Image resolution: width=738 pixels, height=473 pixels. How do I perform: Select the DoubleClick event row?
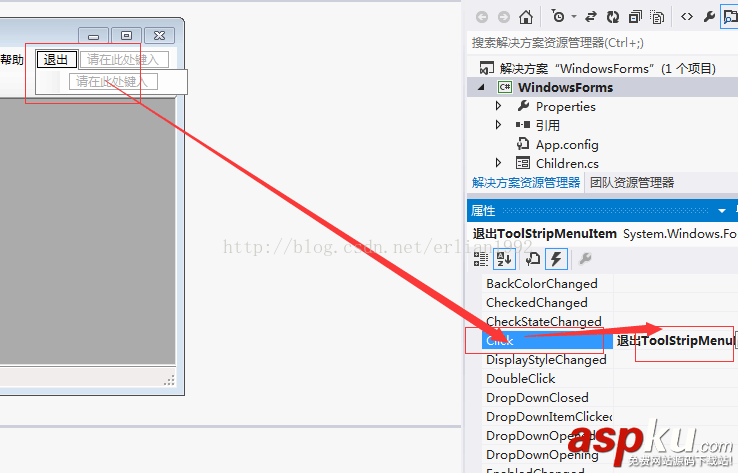(548, 378)
